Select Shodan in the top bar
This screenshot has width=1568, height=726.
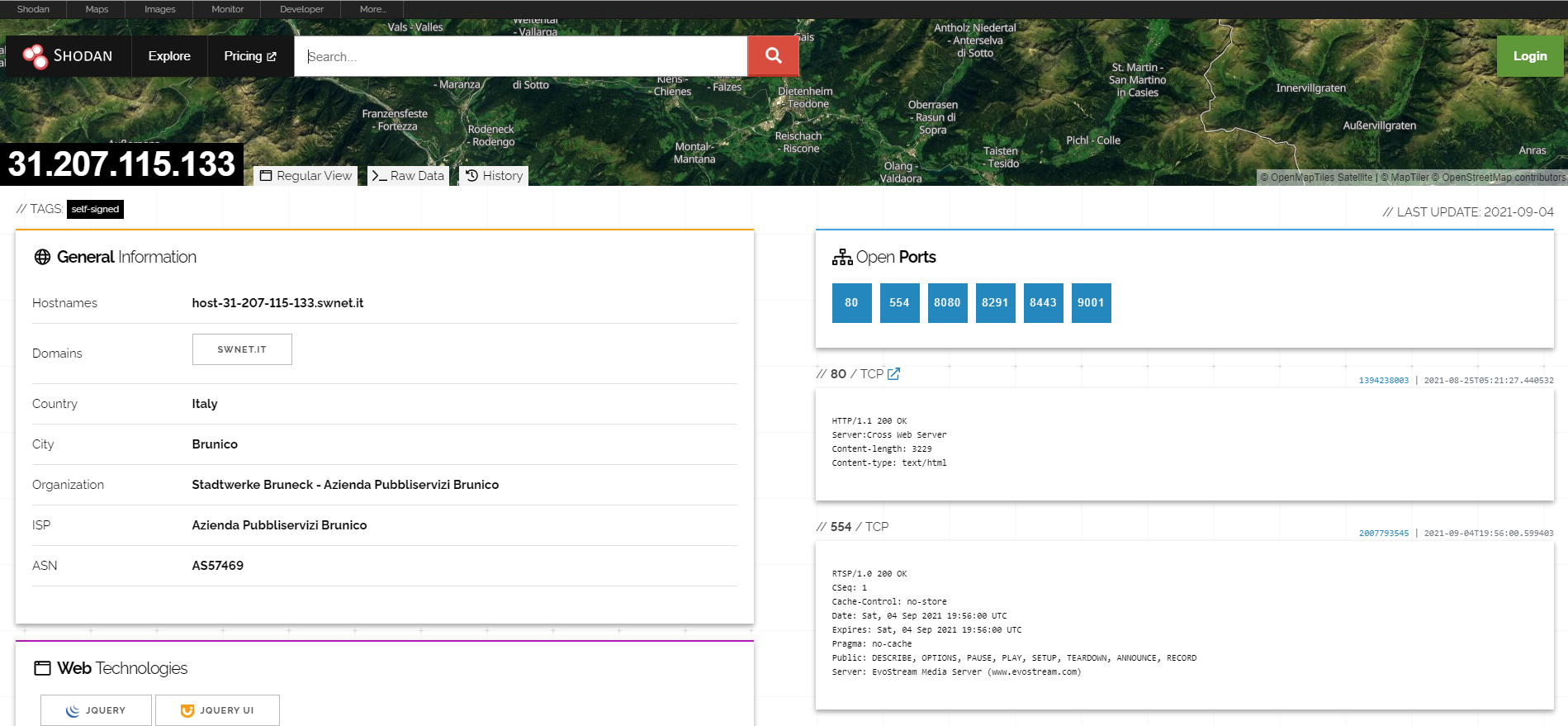tap(33, 9)
